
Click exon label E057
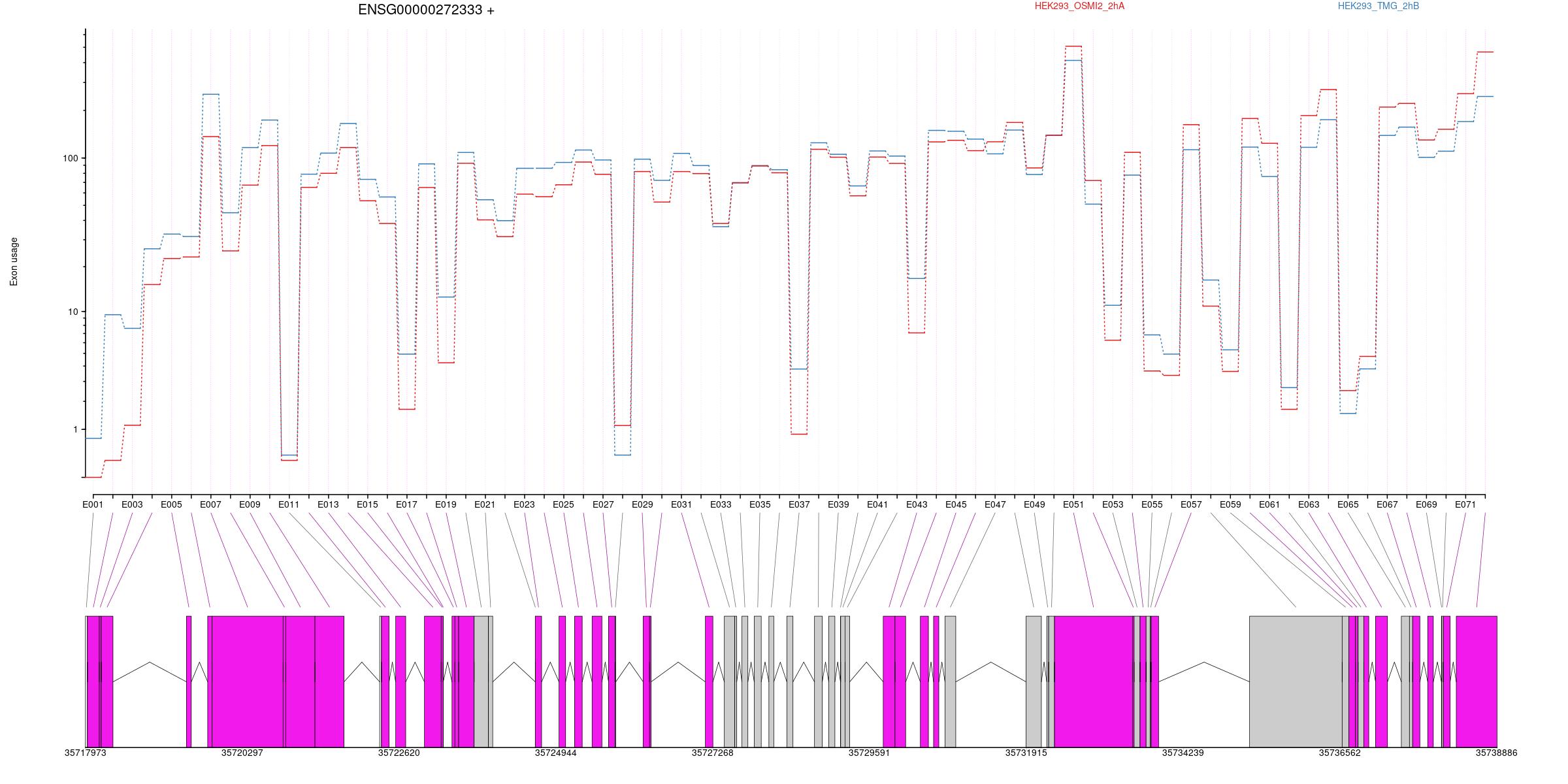(x=1191, y=504)
